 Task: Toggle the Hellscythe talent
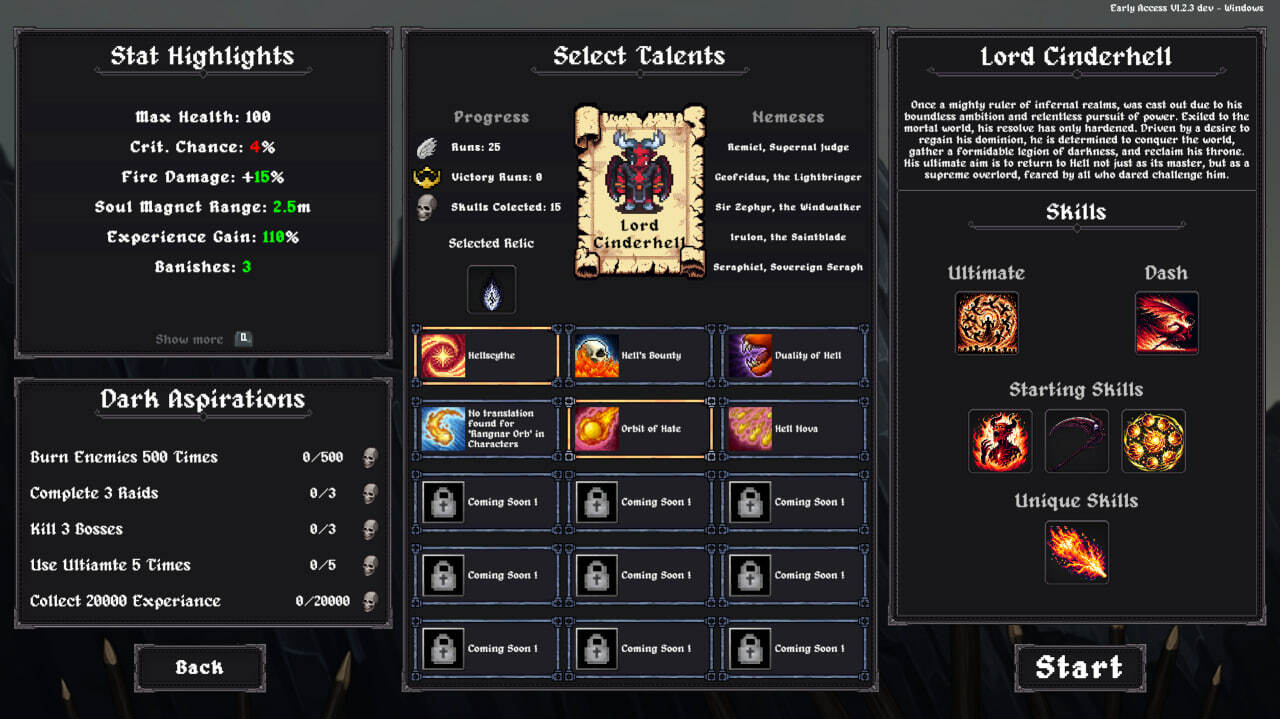[x=487, y=355]
